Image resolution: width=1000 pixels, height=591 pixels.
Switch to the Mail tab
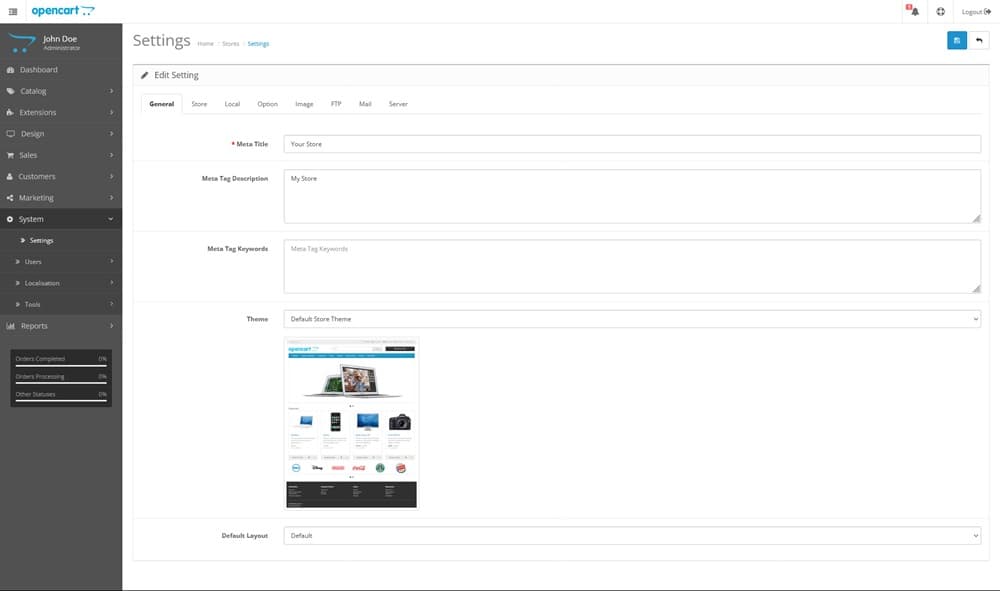tap(365, 104)
